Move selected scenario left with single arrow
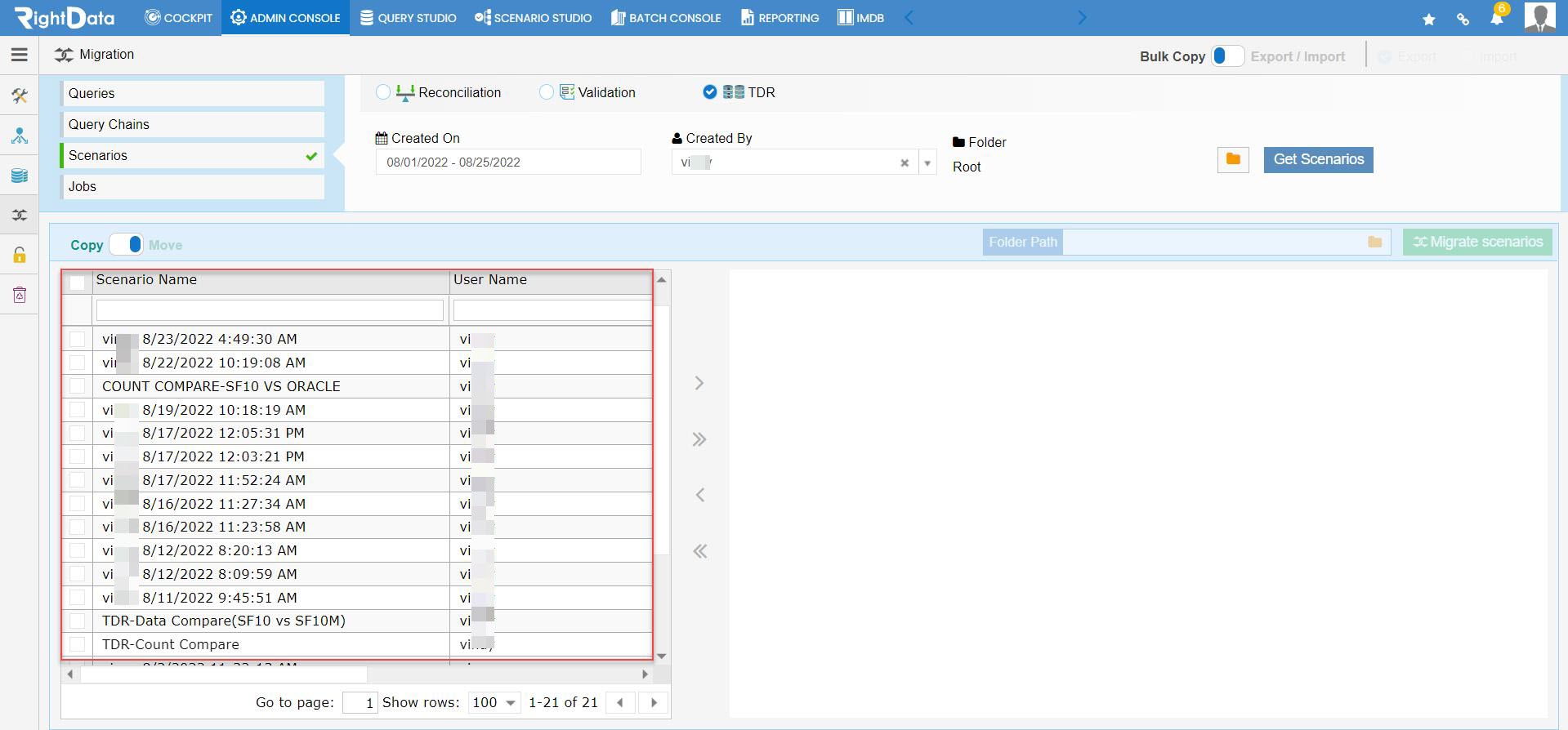1568x730 pixels. click(699, 495)
